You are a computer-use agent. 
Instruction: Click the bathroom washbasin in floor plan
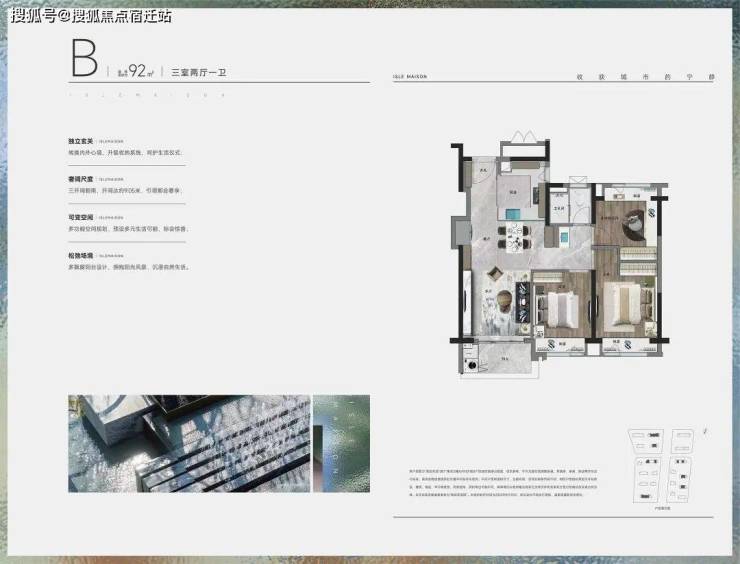tap(563, 238)
